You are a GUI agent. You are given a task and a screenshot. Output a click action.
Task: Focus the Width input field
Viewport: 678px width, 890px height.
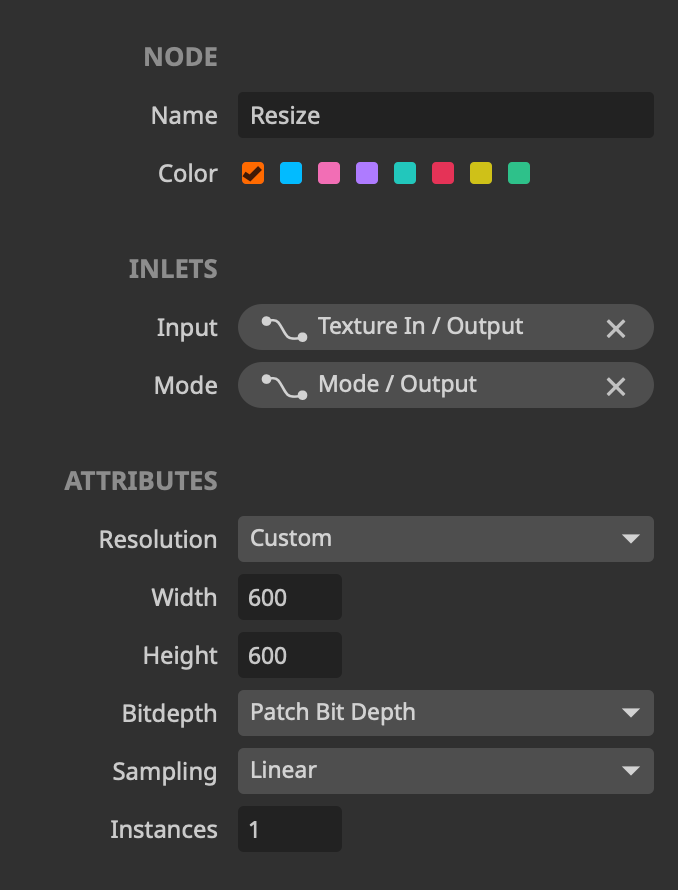[x=290, y=597]
